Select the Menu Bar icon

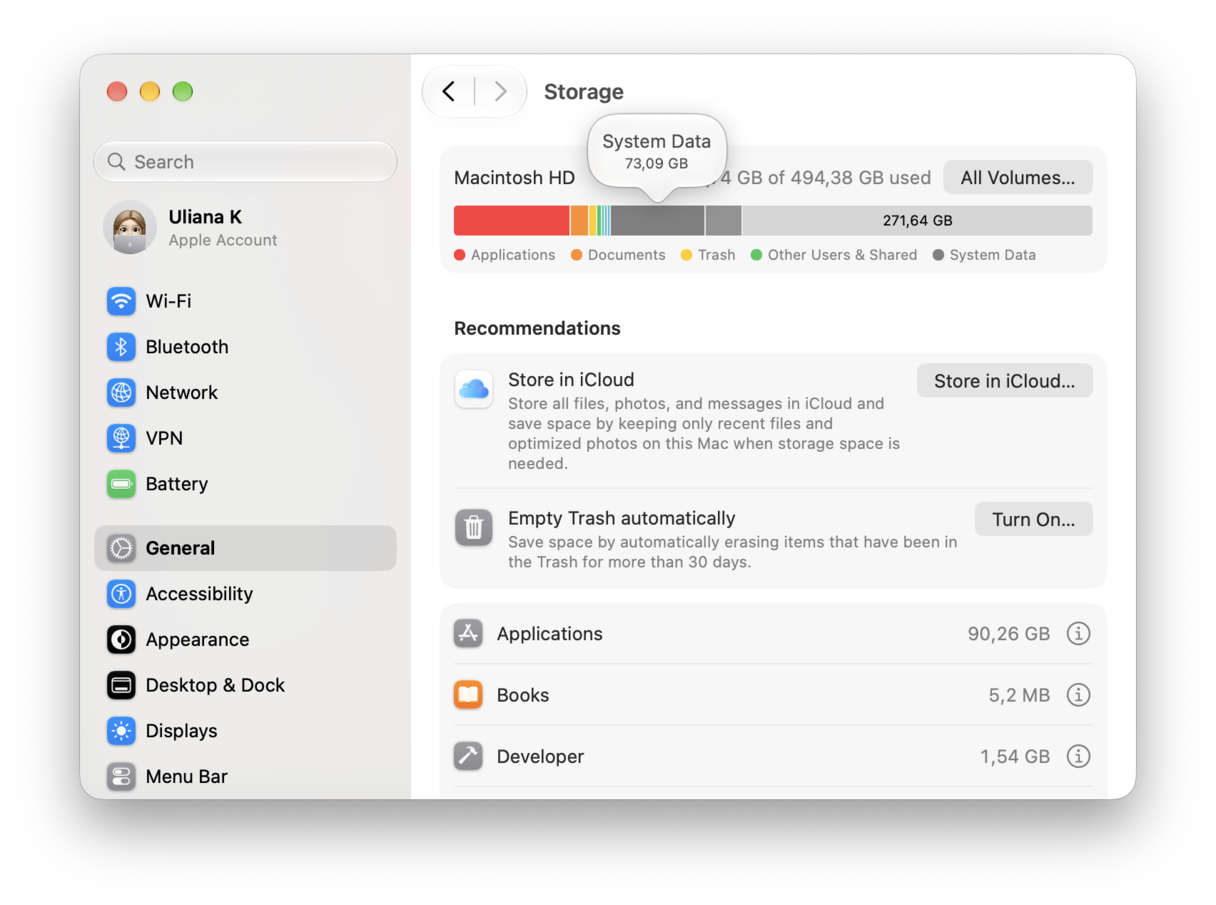pos(121,777)
